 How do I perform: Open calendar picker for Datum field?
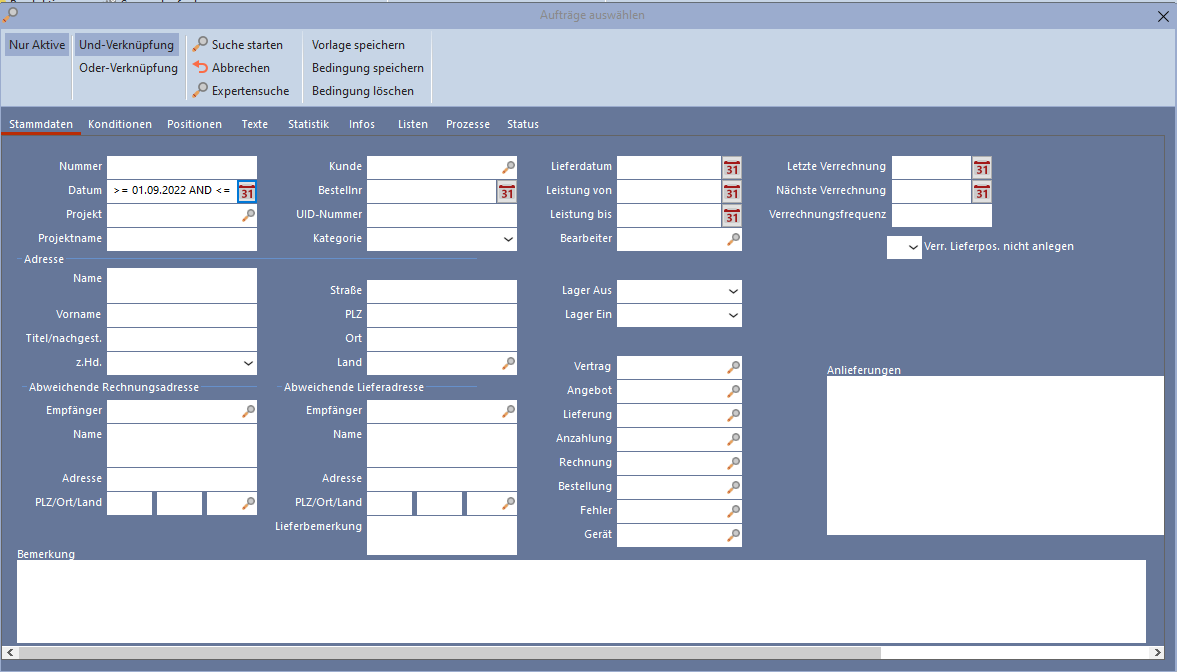pos(247,191)
